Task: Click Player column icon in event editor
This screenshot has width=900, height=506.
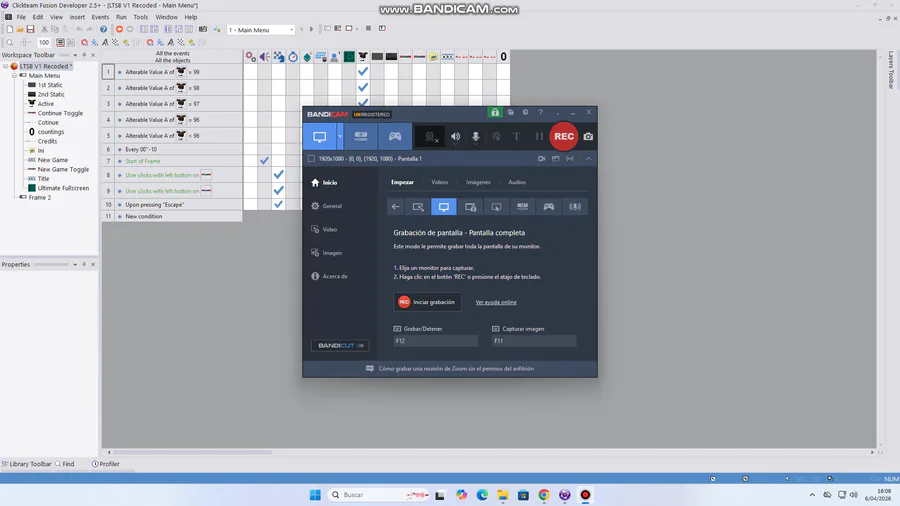Action: pos(335,57)
